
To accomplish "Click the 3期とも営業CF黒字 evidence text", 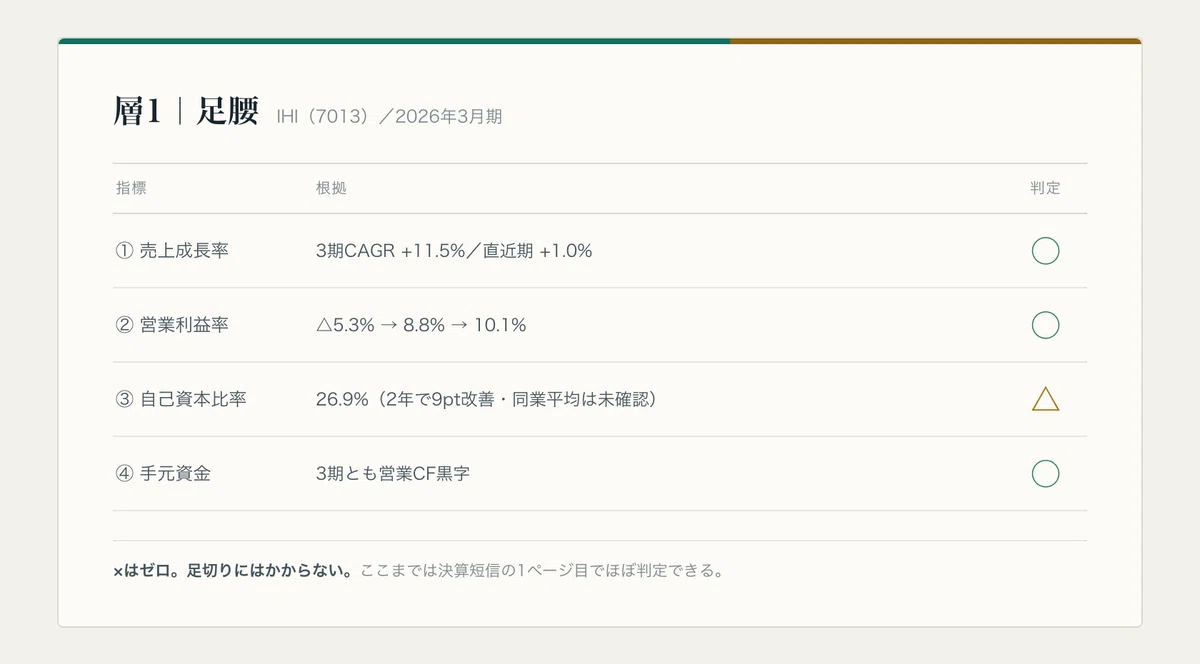I will 393,473.
